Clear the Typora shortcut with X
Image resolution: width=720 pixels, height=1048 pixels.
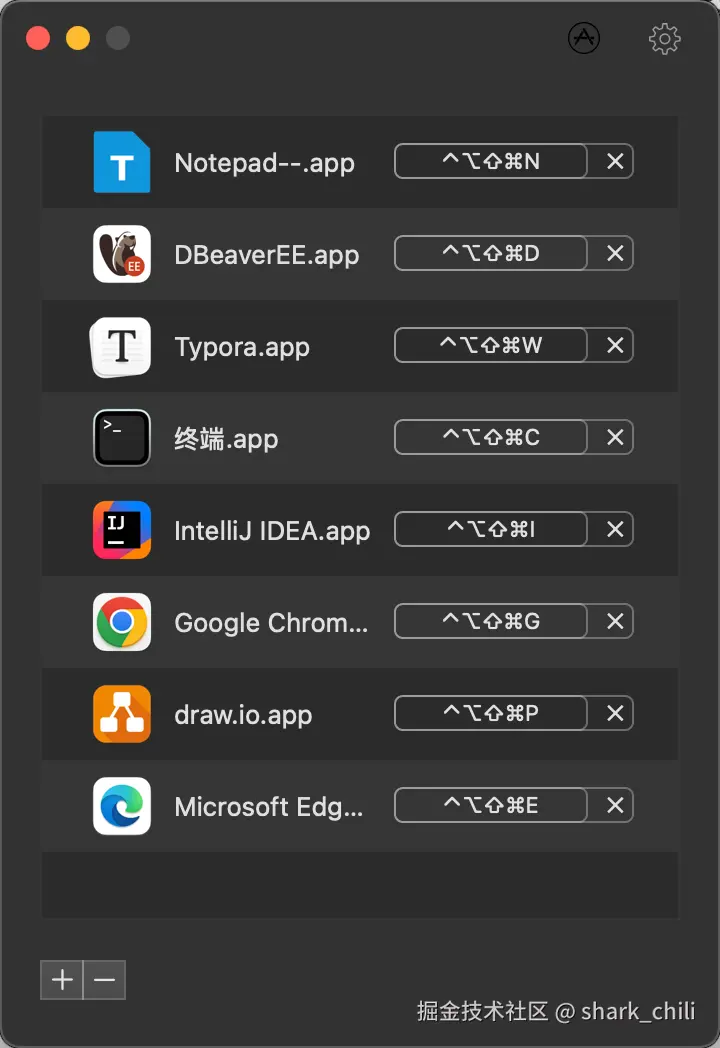click(x=615, y=346)
